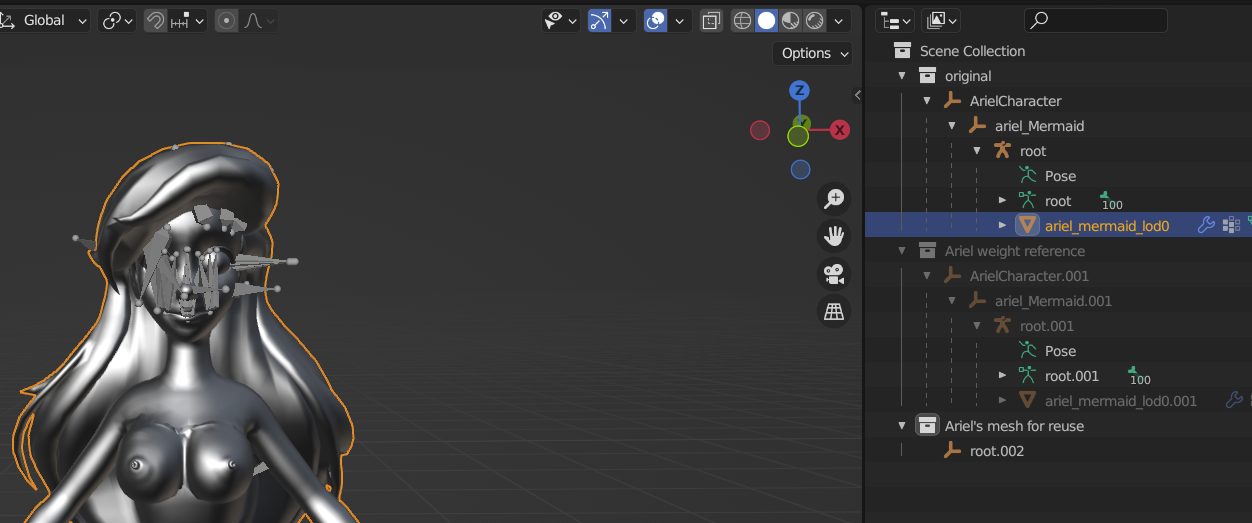Select ariel_mermaid_lod0.001 mesh
This screenshot has height=523, width=1252.
coord(1120,401)
